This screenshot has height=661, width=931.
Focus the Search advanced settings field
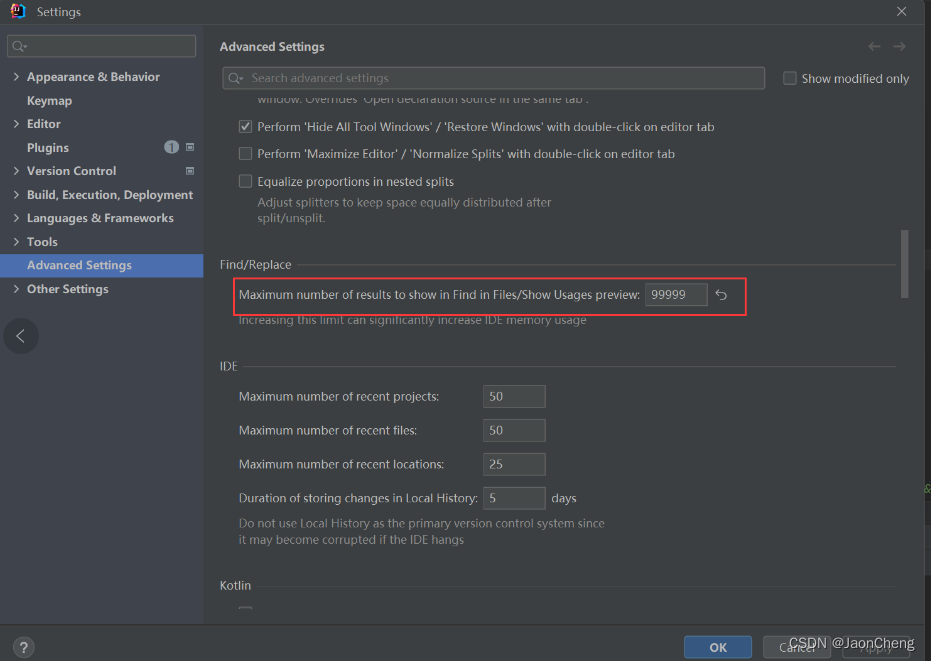click(x=493, y=78)
